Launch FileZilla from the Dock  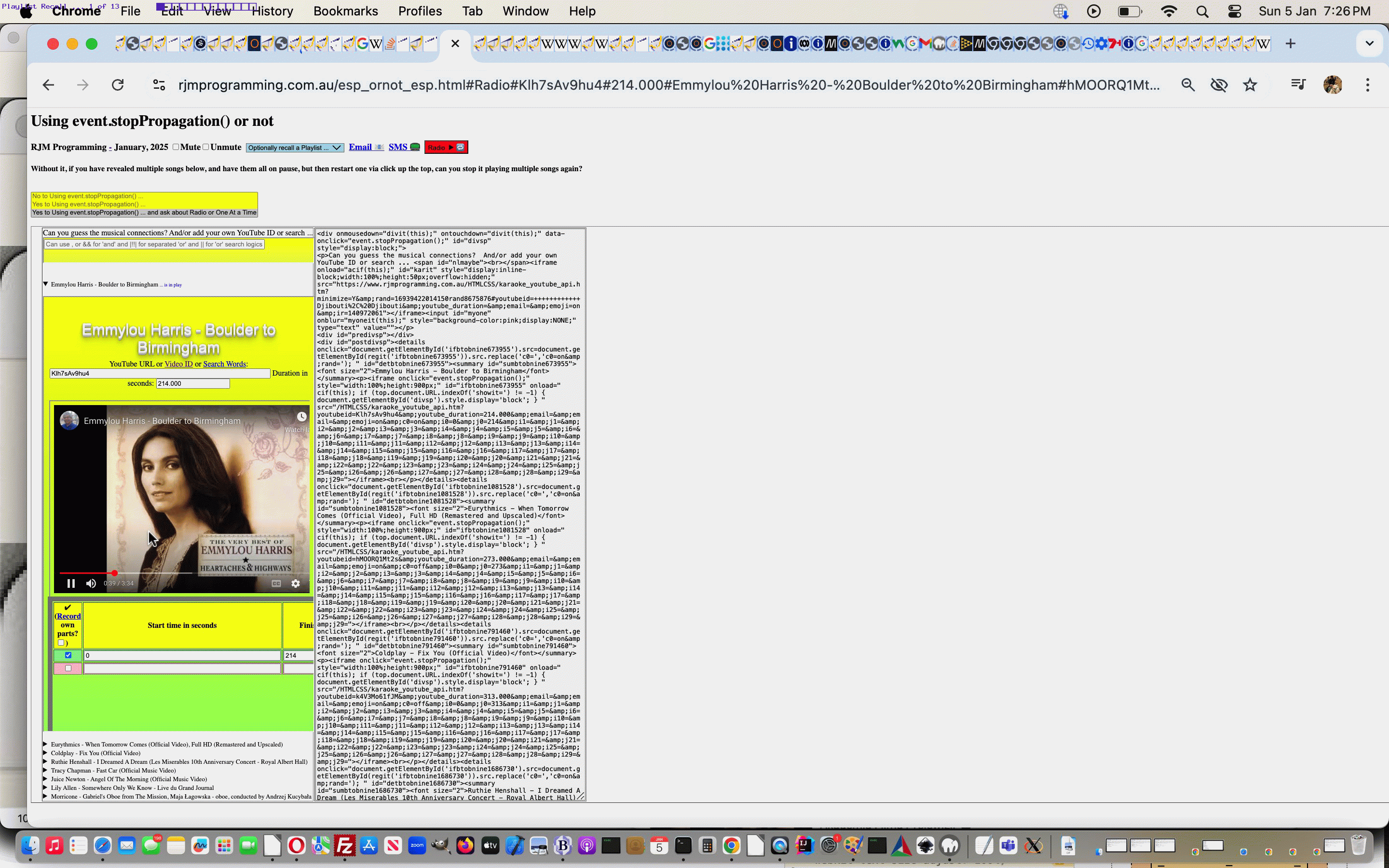[x=344, y=846]
